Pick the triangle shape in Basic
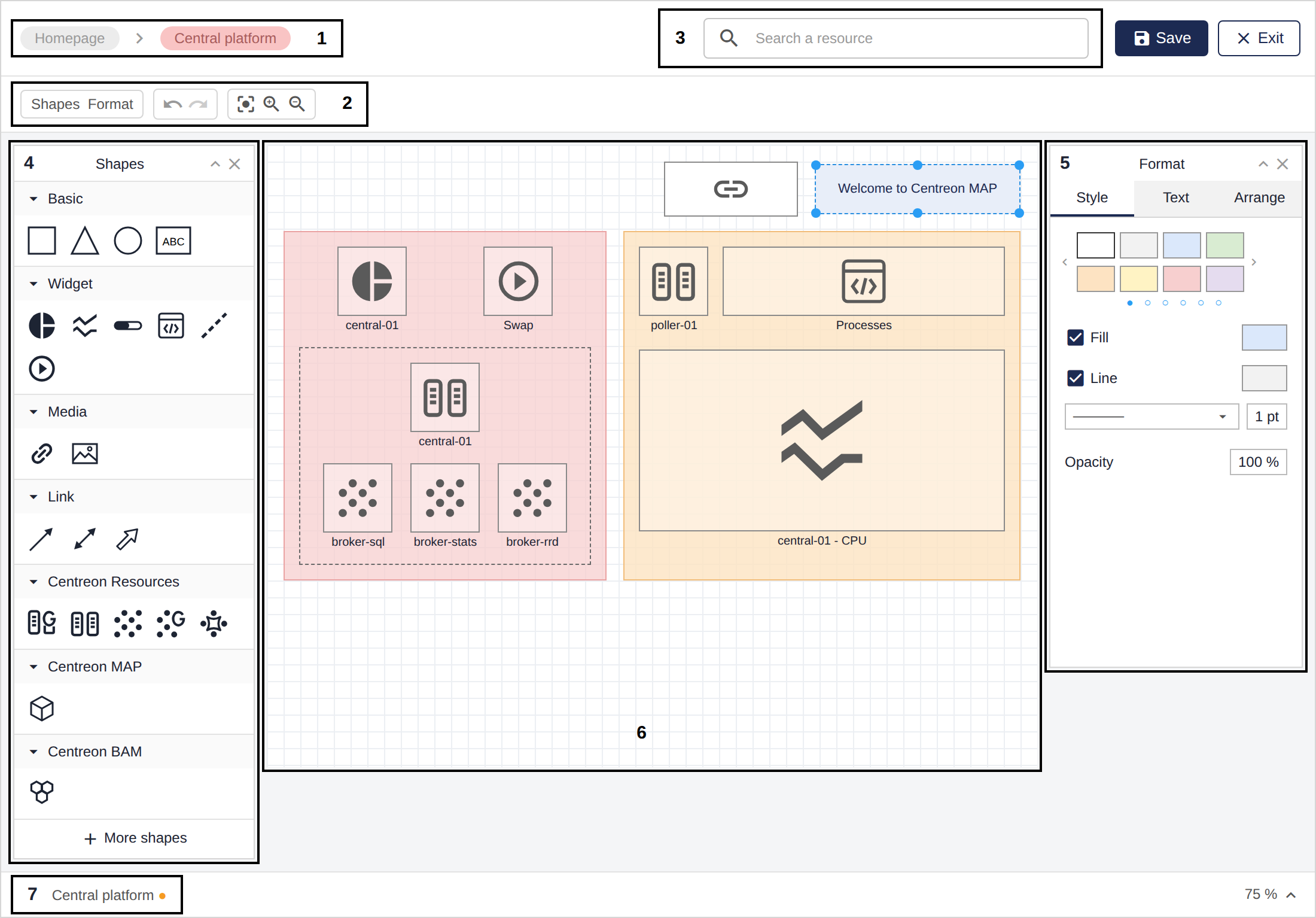This screenshot has width=1316, height=918. [85, 241]
